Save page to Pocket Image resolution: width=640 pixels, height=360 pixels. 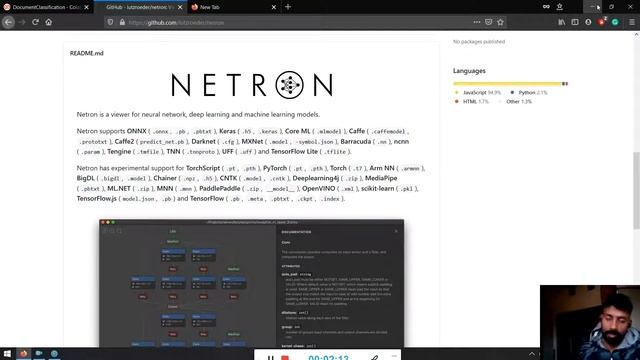(489, 22)
